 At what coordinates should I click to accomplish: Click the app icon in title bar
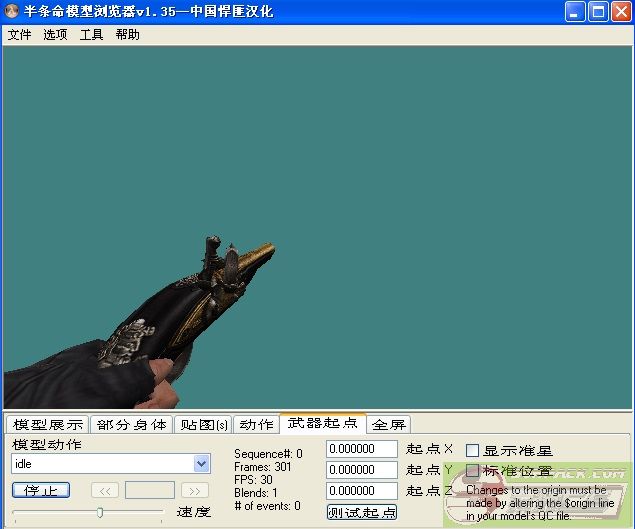pos(12,12)
